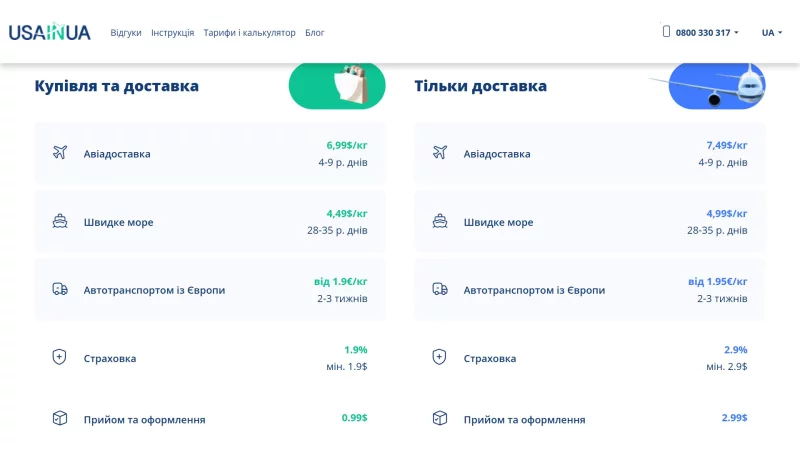Select Прийом та оформлення under Купівля та доставка
The height and width of the screenshot is (450, 800).
(144, 420)
